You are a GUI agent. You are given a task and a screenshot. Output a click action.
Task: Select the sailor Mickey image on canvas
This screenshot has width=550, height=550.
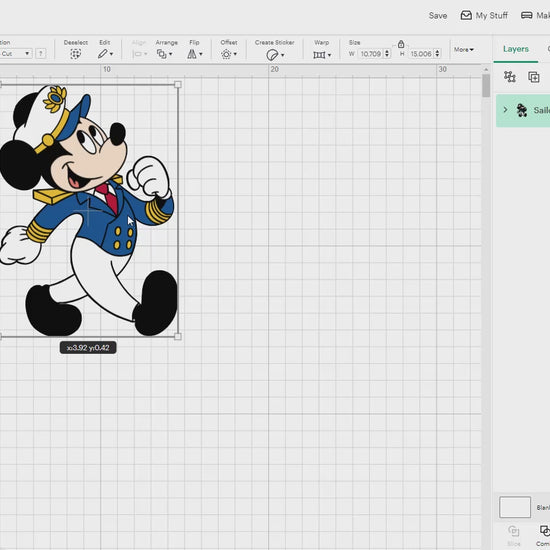[x=89, y=210]
